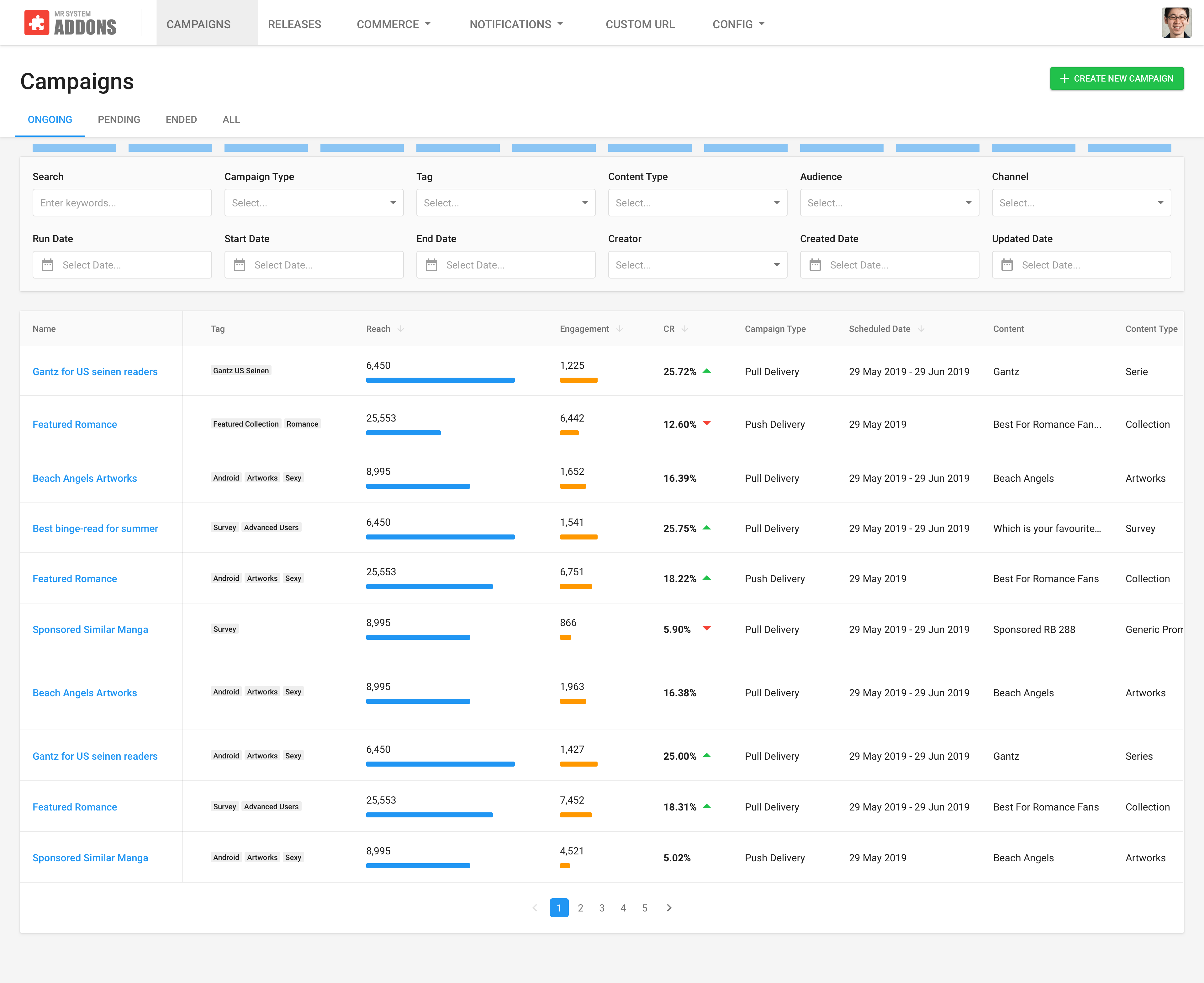Click the MR System Addons puzzle logo
Image resolution: width=1204 pixels, height=983 pixels.
pos(37,23)
